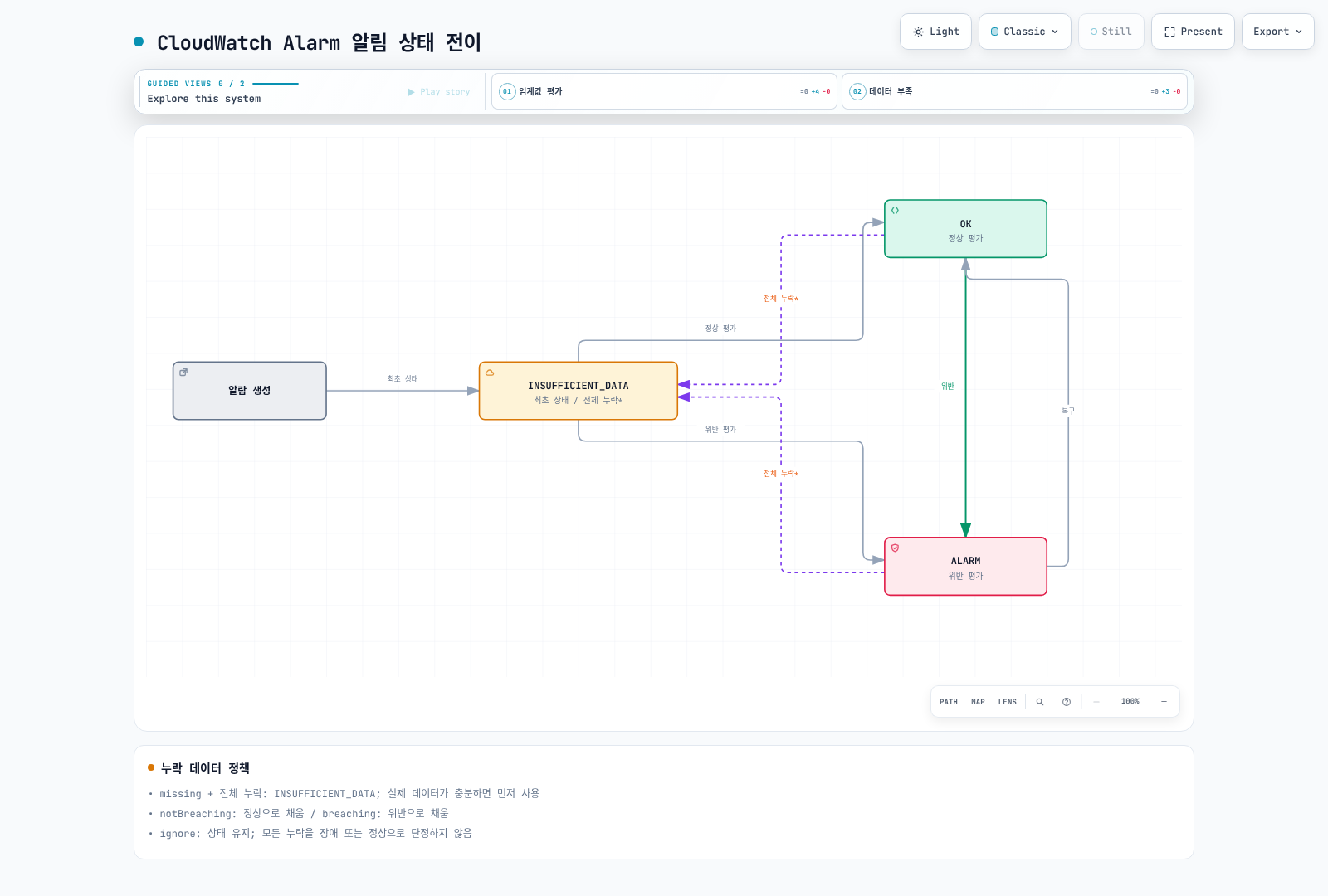Zoom in with the plus button
The height and width of the screenshot is (896, 1328).
click(1164, 702)
